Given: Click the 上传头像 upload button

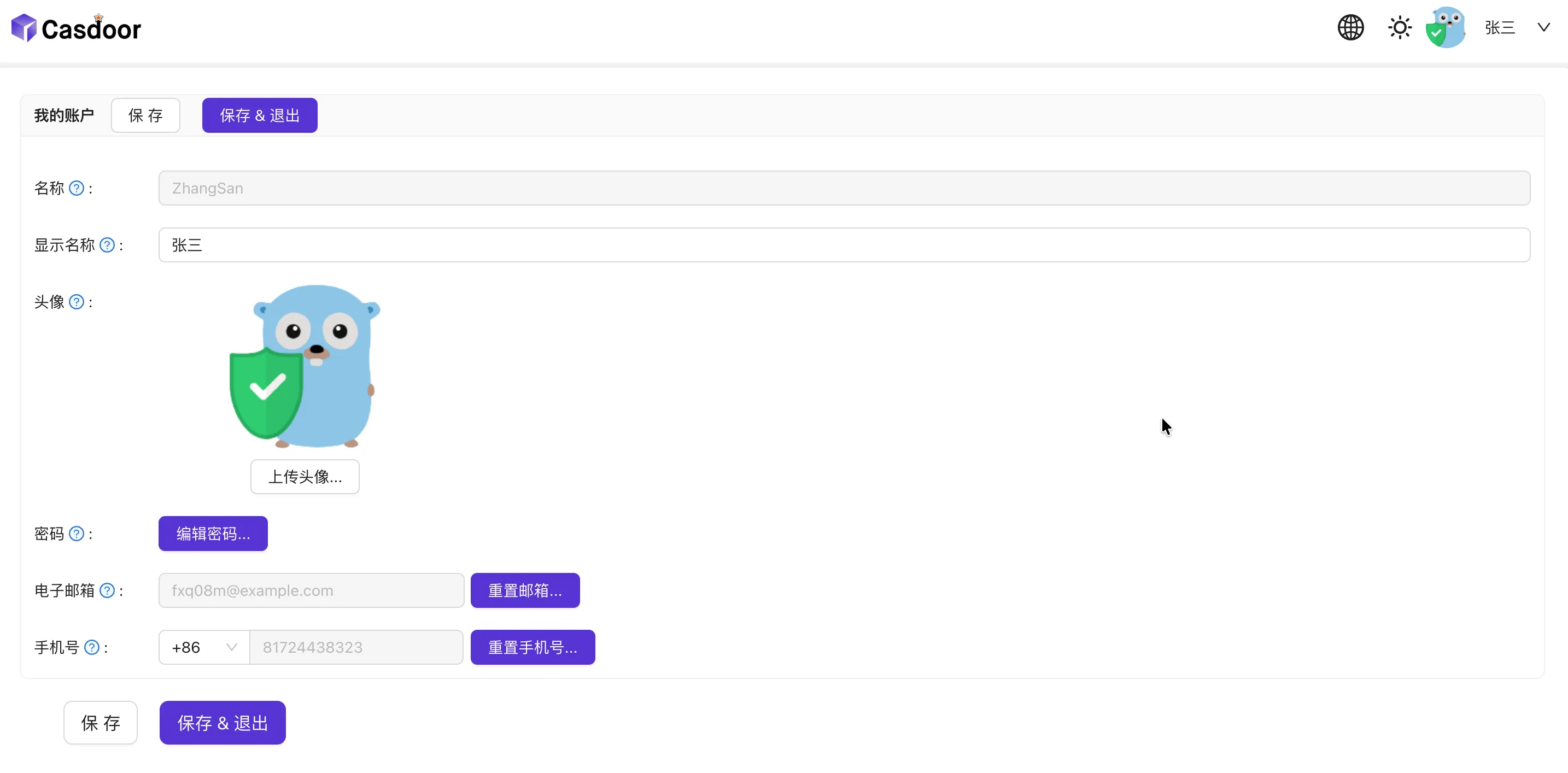Looking at the screenshot, I should (x=305, y=477).
